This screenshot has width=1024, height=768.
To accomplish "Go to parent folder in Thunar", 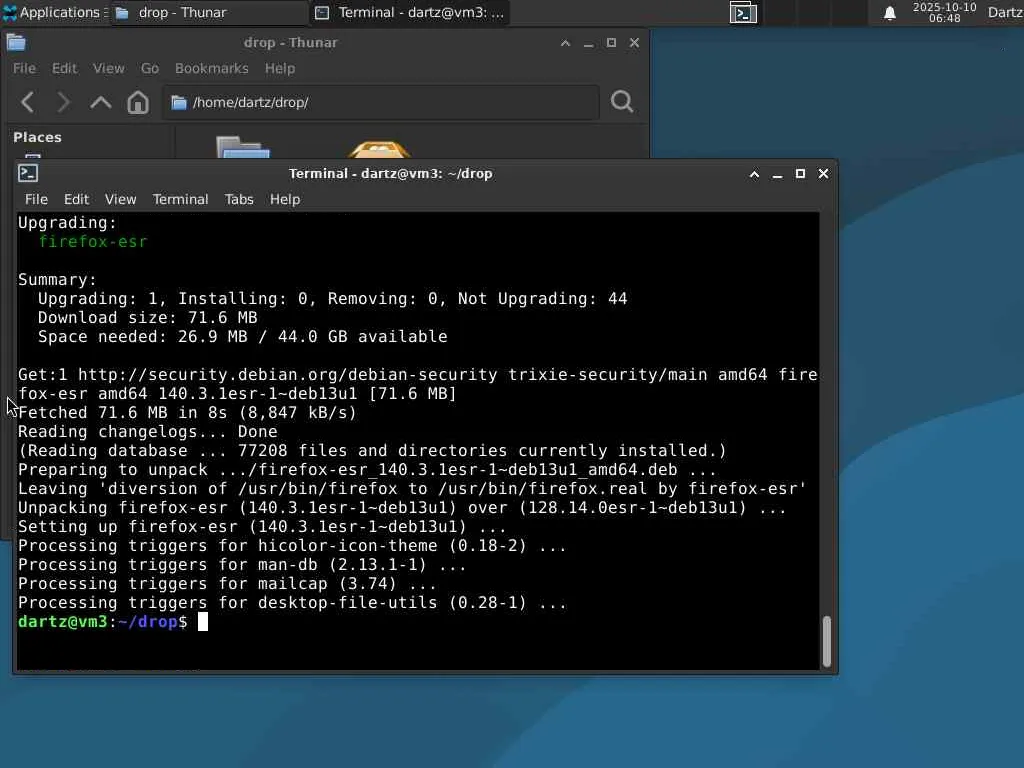I will pyautogui.click(x=101, y=102).
